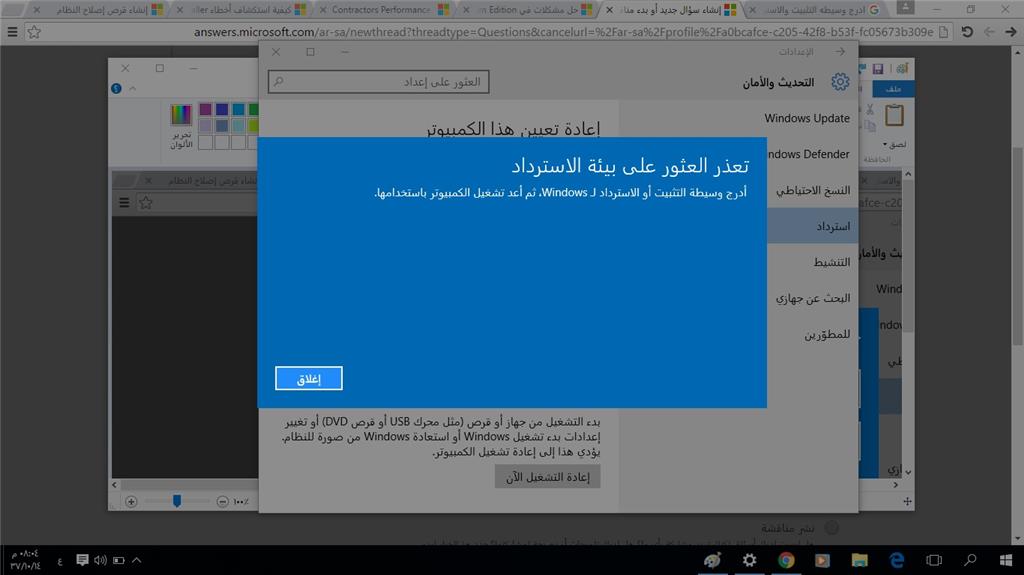This screenshot has width=1024, height=575.
Task: Click the Paint zoom slider handle
Action: pos(177,501)
